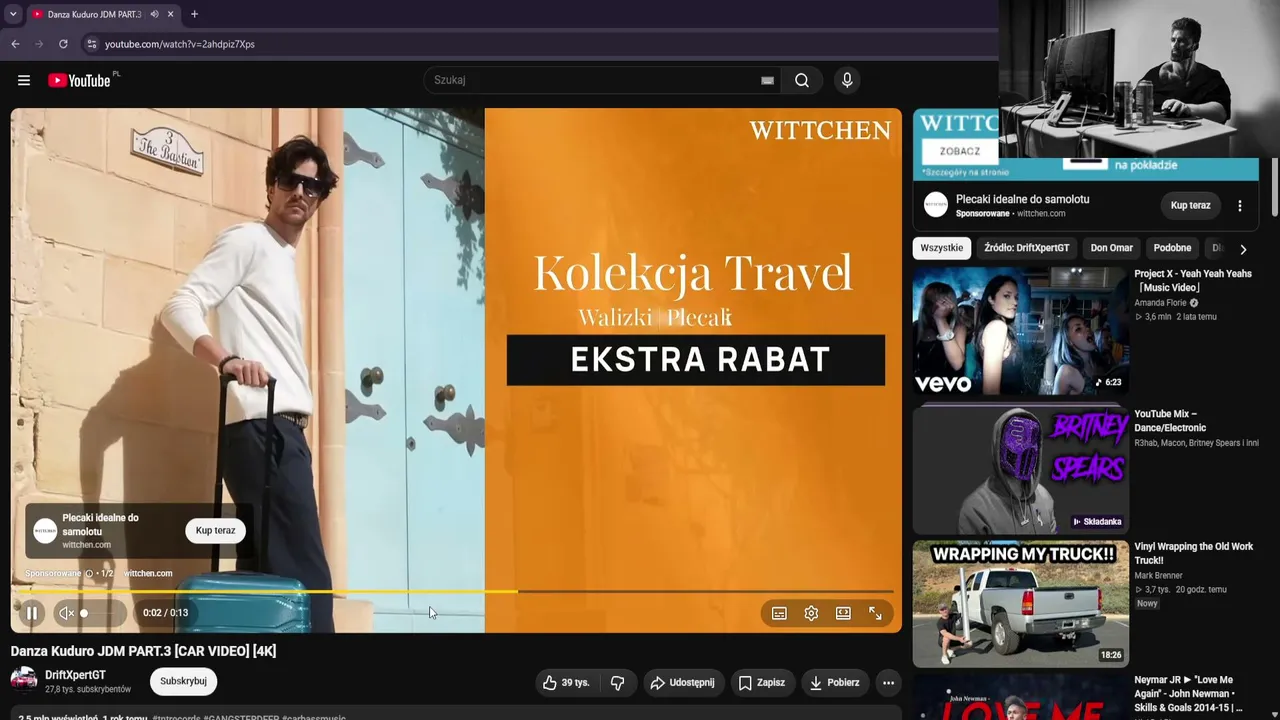Image resolution: width=1280 pixels, height=720 pixels.
Task: Click the magnifying glass search button
Action: point(802,80)
